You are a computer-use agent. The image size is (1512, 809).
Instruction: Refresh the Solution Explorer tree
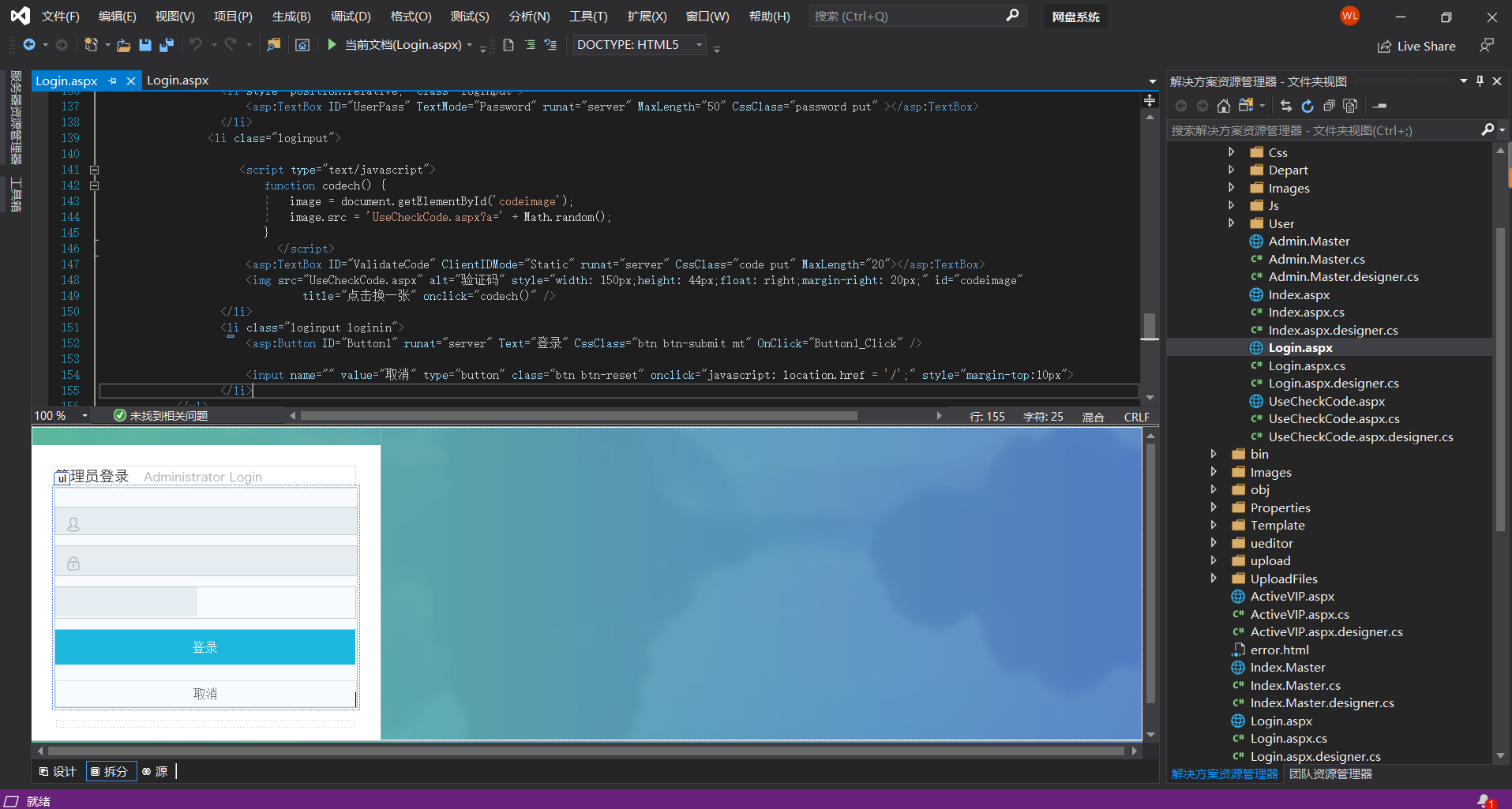click(1308, 106)
